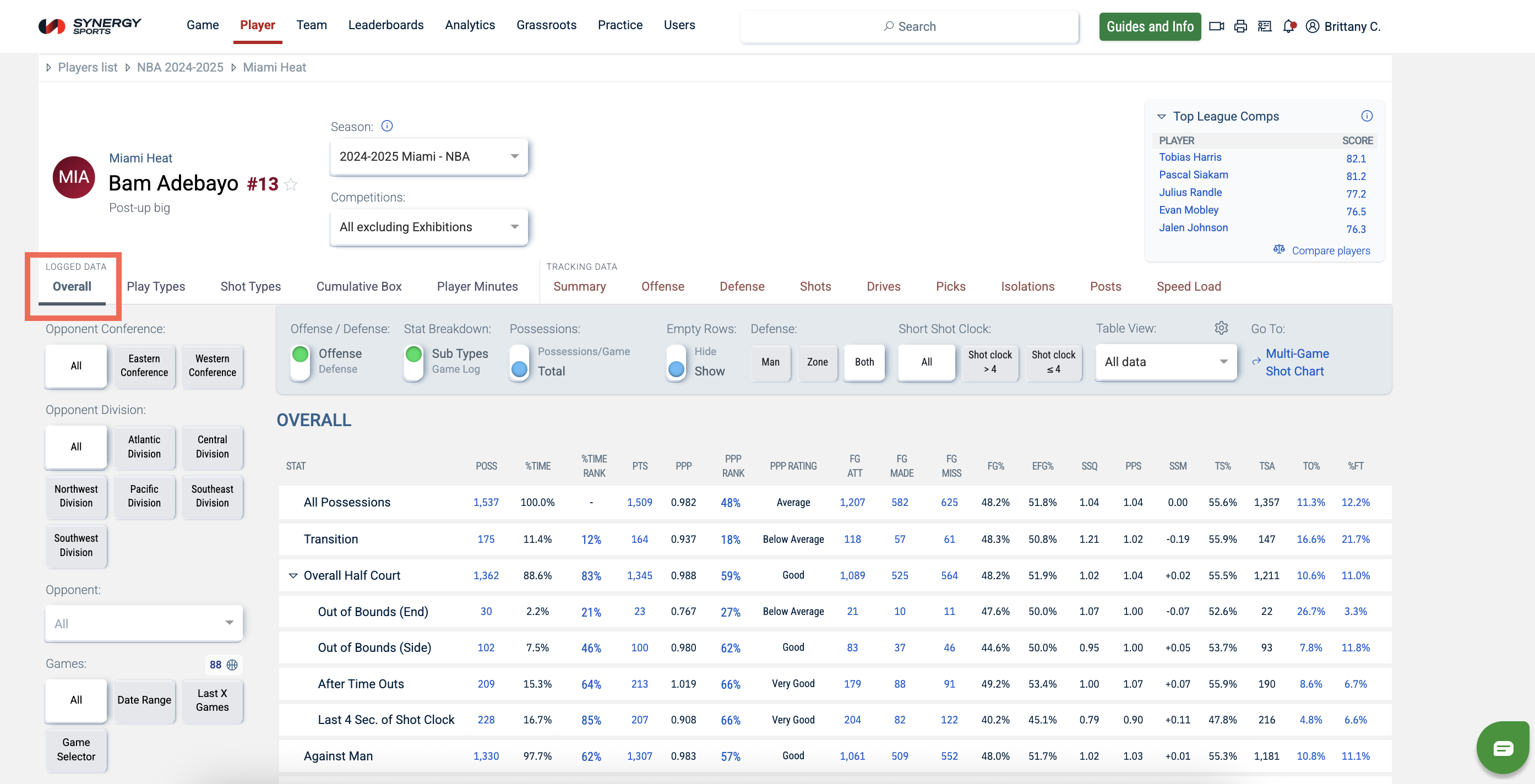The height and width of the screenshot is (784, 1535).
Task: Click the printer icon
Action: (1240, 26)
